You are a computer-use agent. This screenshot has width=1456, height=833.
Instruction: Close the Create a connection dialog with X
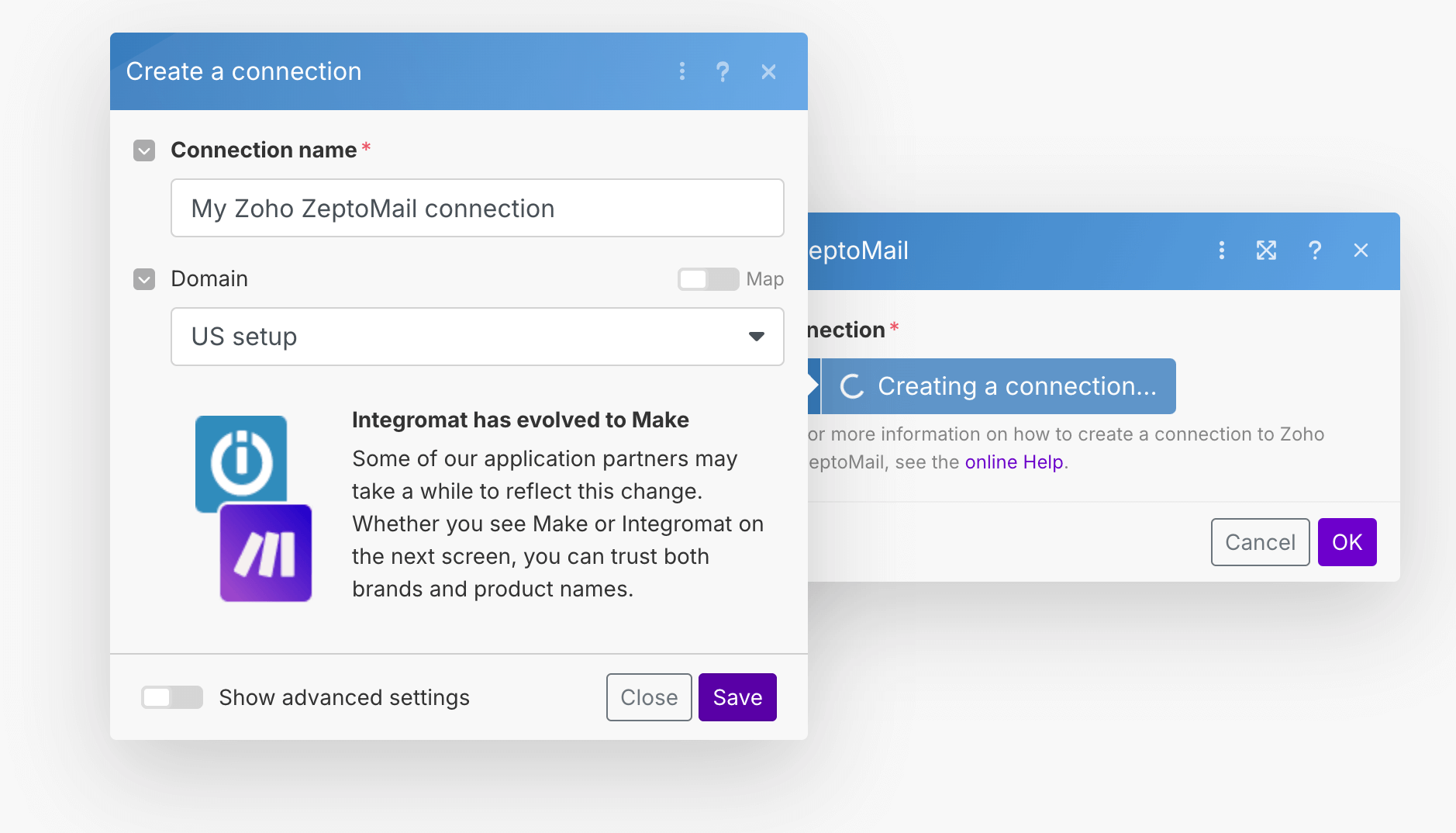click(x=768, y=71)
